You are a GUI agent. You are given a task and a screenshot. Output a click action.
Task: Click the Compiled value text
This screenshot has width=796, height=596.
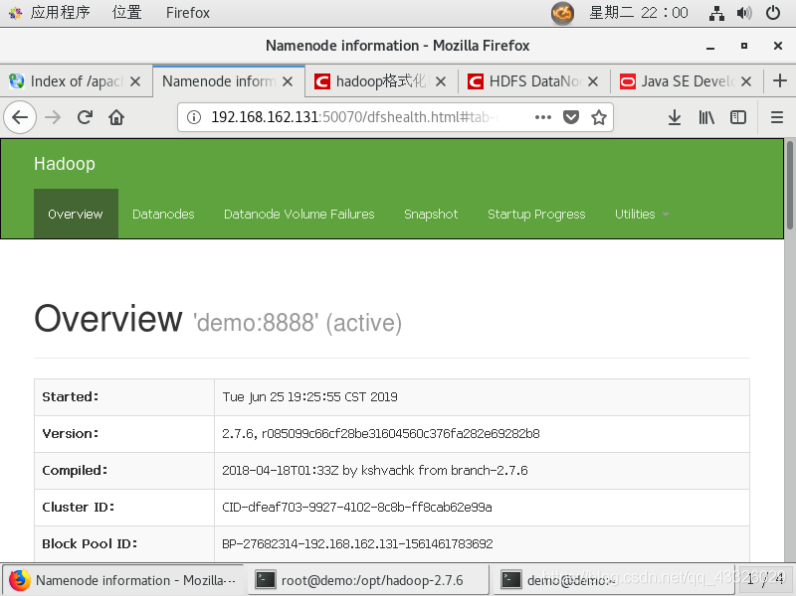[375, 470]
